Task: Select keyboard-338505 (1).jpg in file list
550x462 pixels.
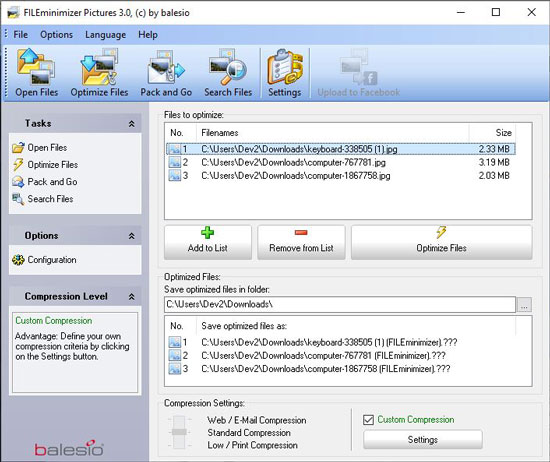Action: coord(340,149)
